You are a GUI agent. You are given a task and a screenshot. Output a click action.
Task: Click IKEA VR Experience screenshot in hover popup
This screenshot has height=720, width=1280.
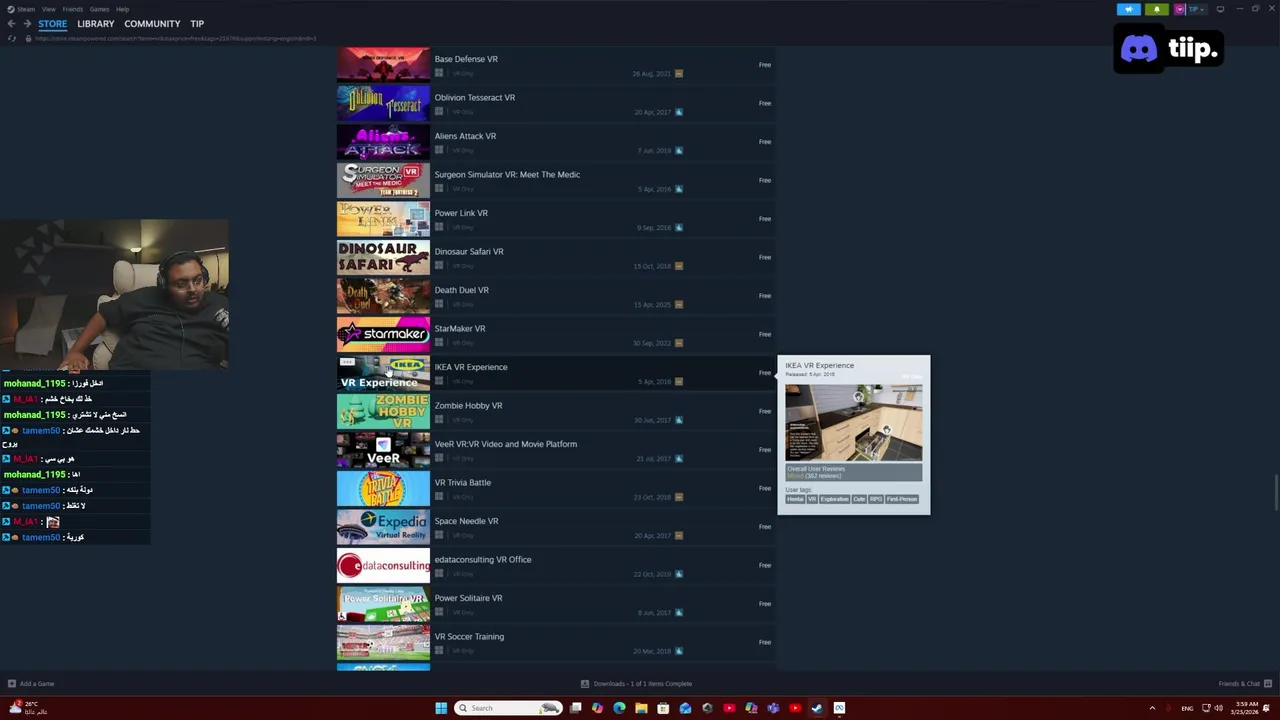tap(854, 423)
